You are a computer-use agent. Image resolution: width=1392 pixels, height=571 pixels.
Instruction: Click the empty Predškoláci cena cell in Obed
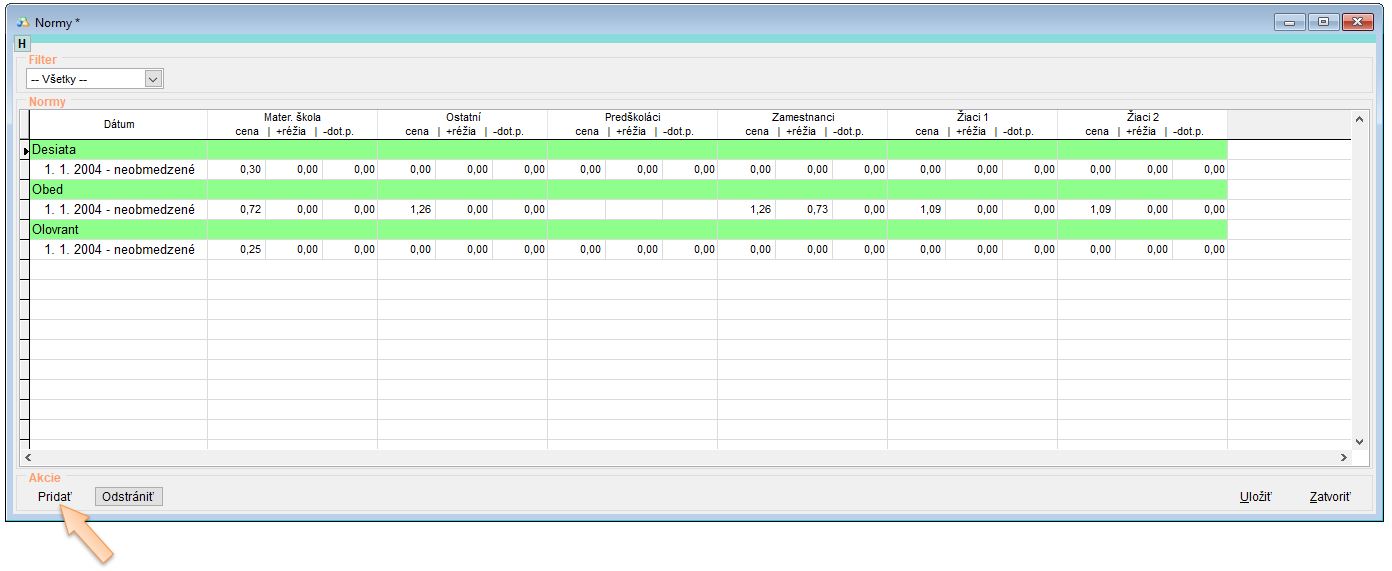point(576,210)
